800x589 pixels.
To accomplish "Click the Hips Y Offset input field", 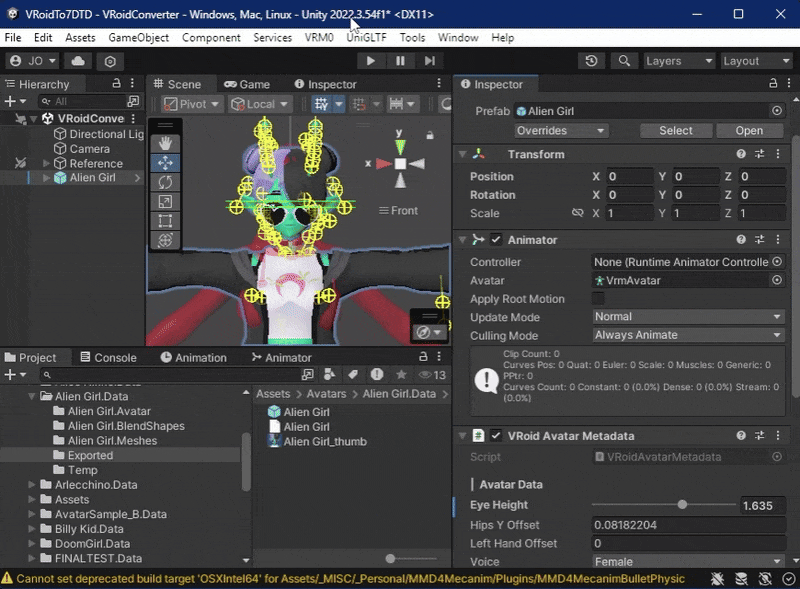I will click(688, 525).
